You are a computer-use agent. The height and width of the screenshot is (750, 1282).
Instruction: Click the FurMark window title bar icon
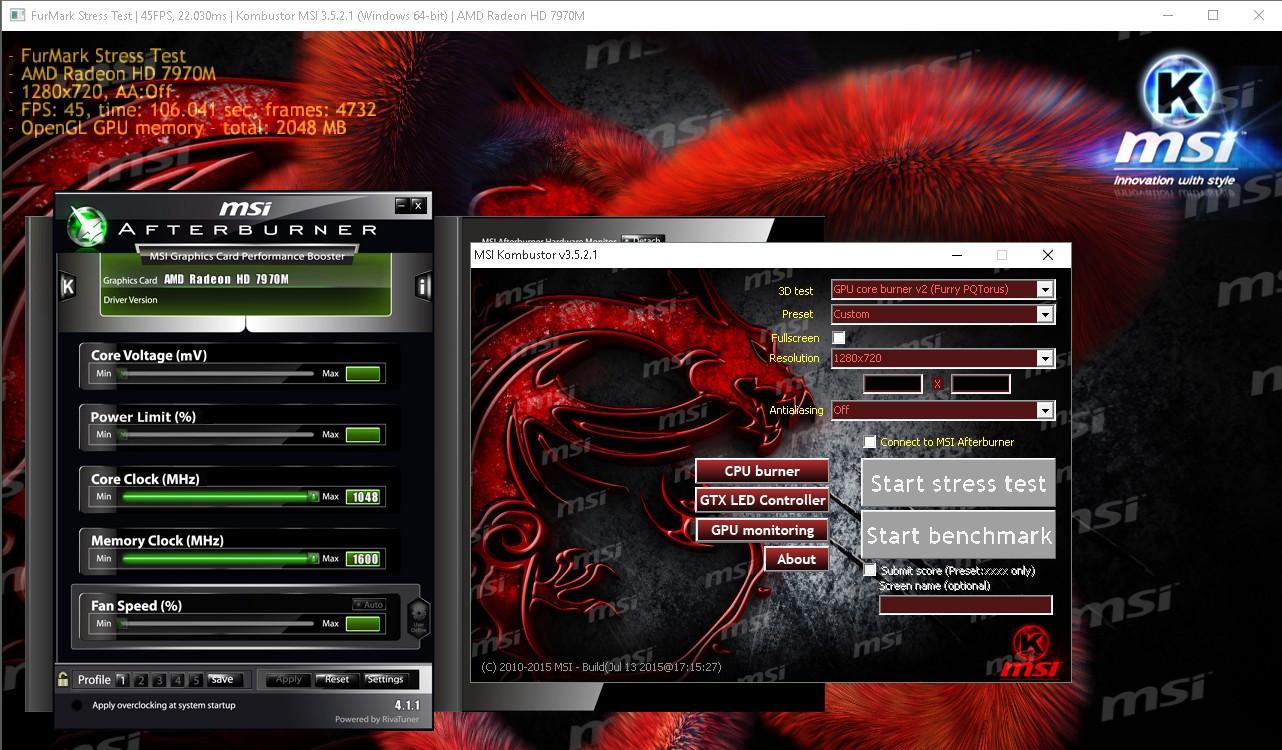[x=18, y=16]
